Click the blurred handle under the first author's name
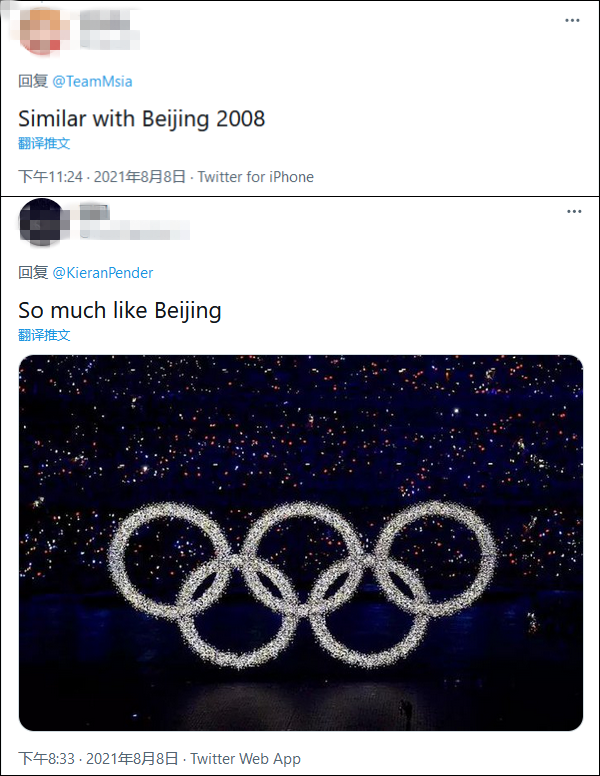The height and width of the screenshot is (776, 600). (x=108, y=38)
